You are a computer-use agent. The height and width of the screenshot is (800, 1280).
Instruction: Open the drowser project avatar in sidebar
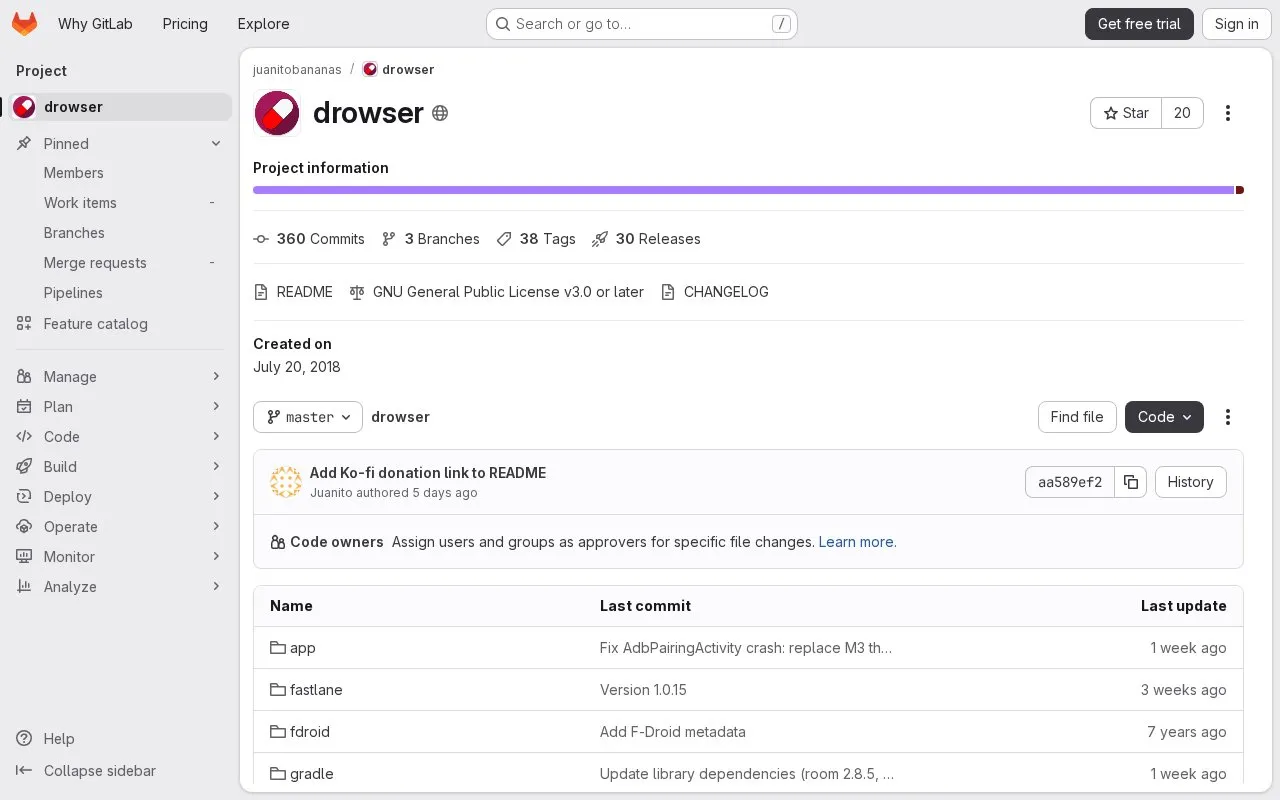[x=24, y=107]
